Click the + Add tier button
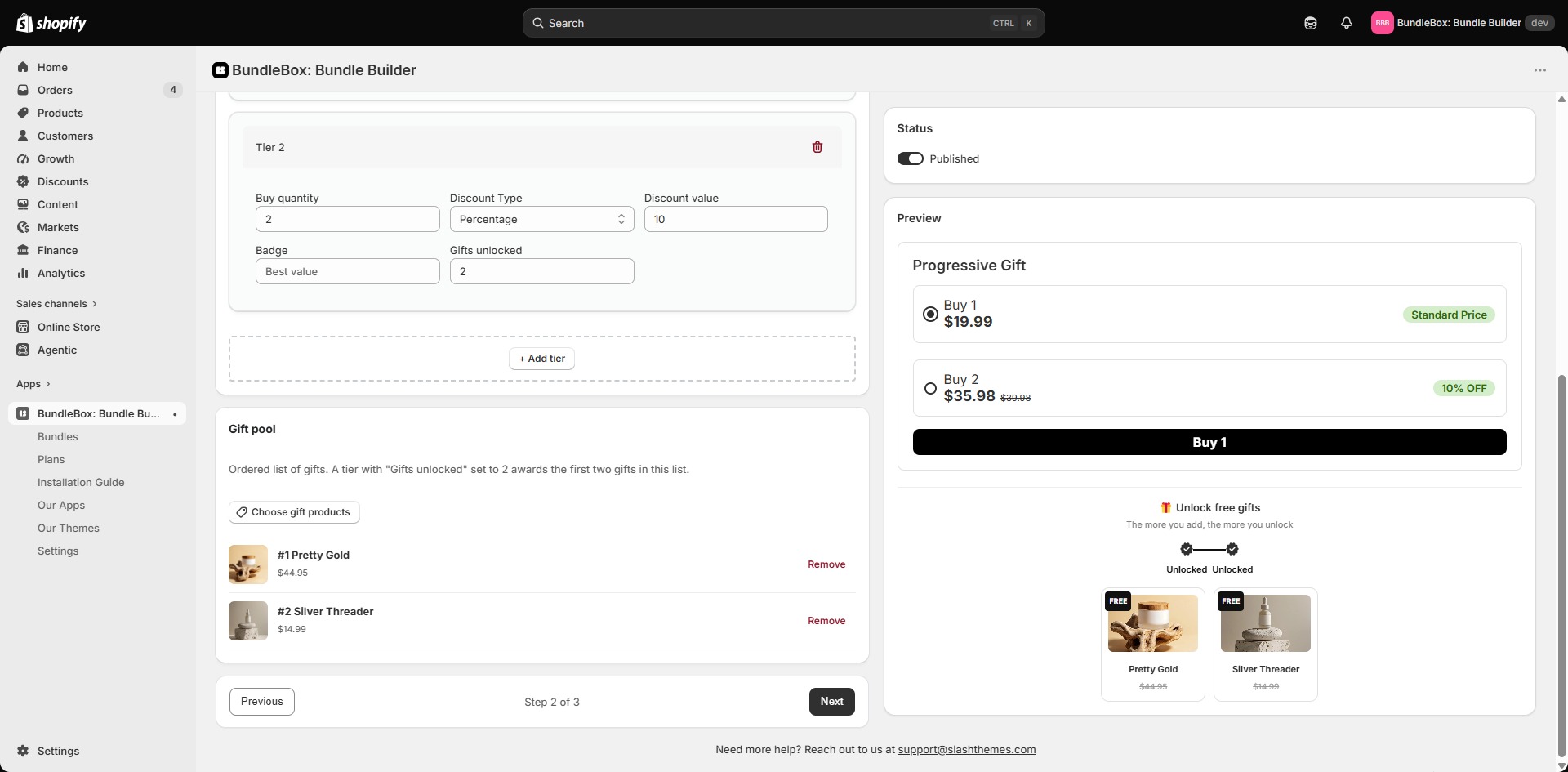 (x=541, y=359)
